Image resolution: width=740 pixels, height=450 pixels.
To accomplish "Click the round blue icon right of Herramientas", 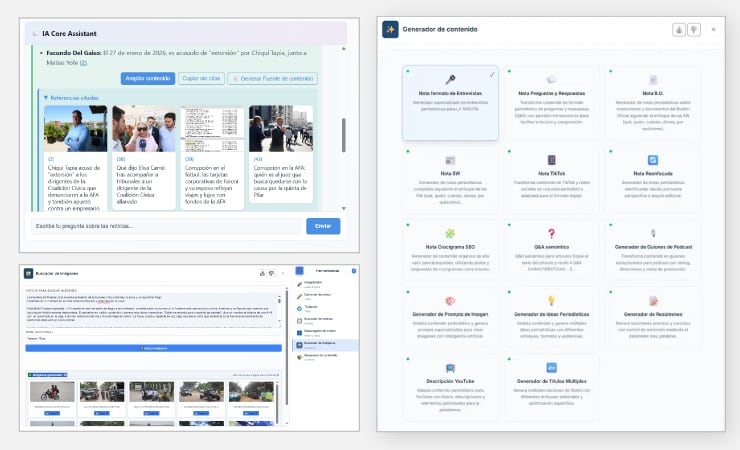I will click(354, 271).
